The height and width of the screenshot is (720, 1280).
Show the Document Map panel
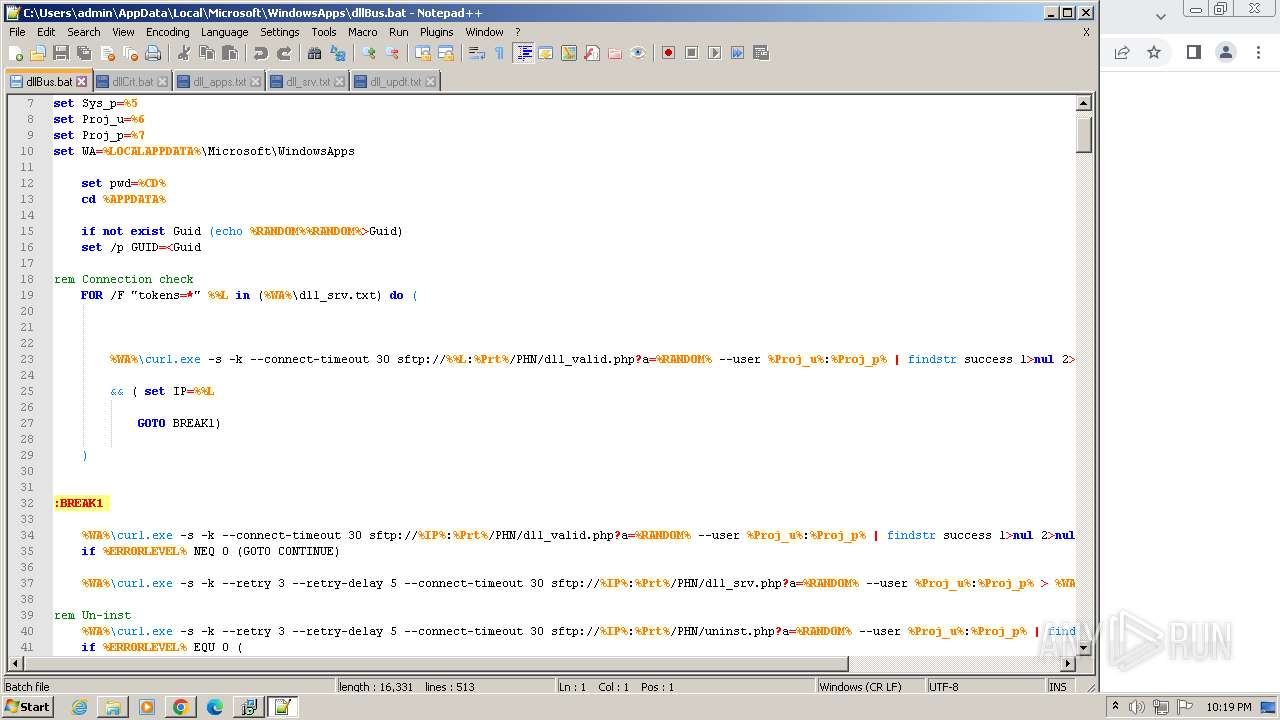(569, 53)
